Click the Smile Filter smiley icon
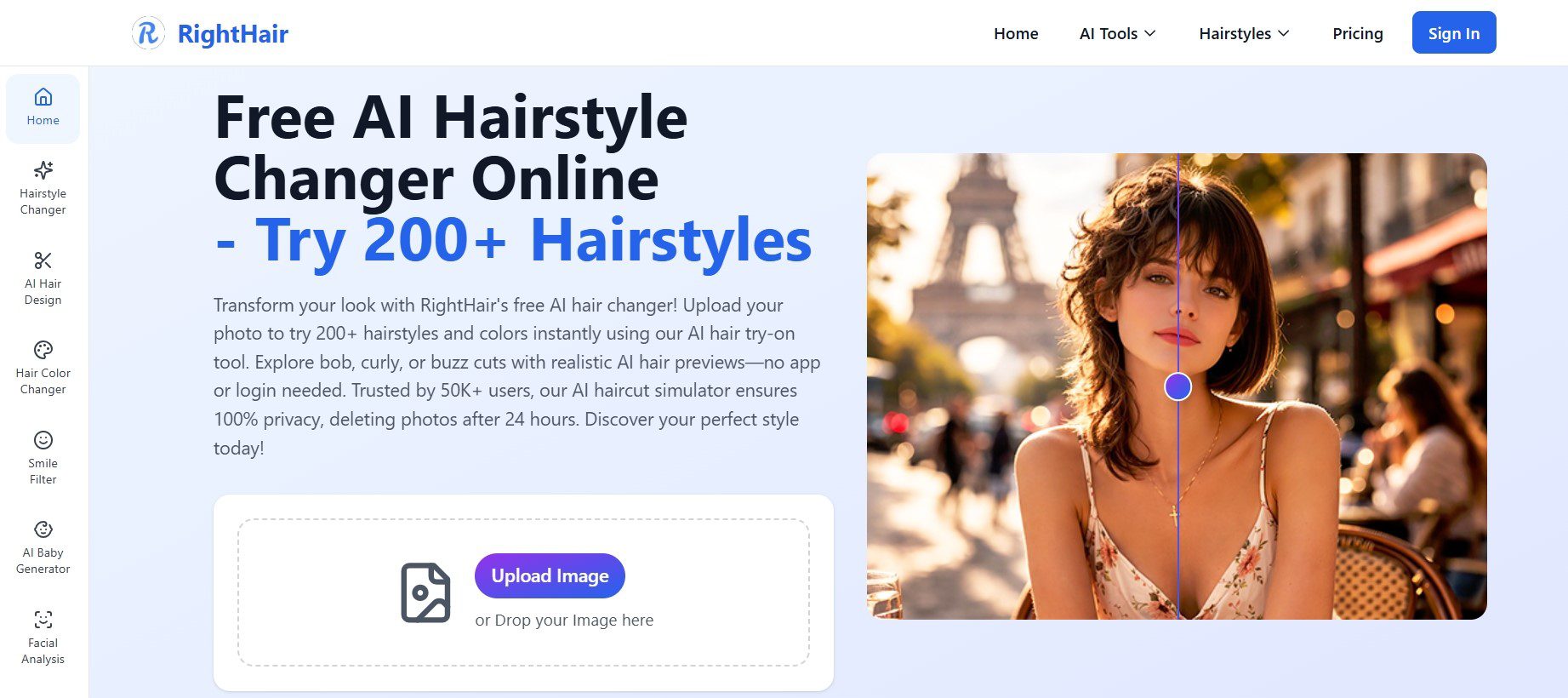Screen dimensions: 1568x698 tap(43, 440)
